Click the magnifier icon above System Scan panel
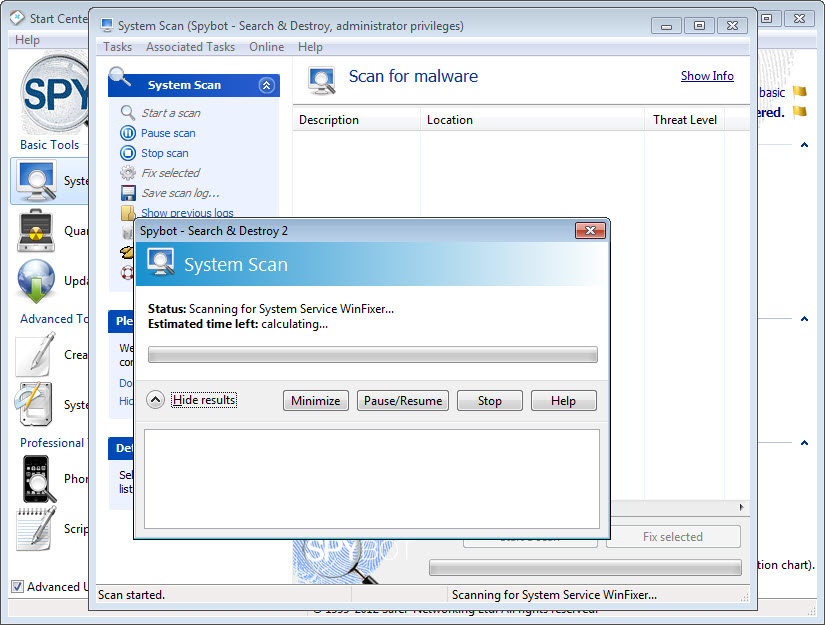This screenshot has width=825, height=625. pyautogui.click(x=119, y=76)
